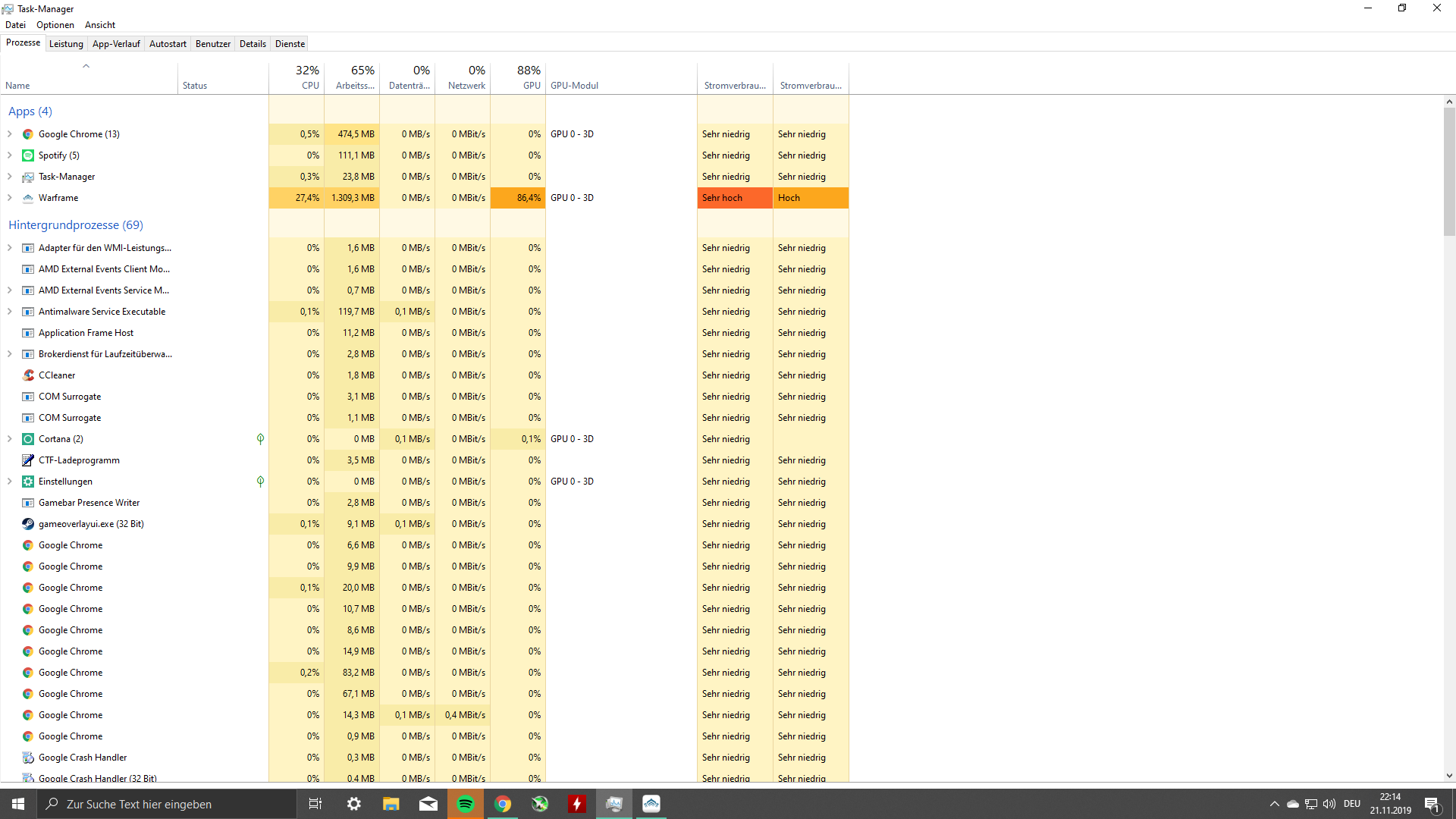Click the Cortana process icon
This screenshot has height=819, width=1456.
point(28,439)
